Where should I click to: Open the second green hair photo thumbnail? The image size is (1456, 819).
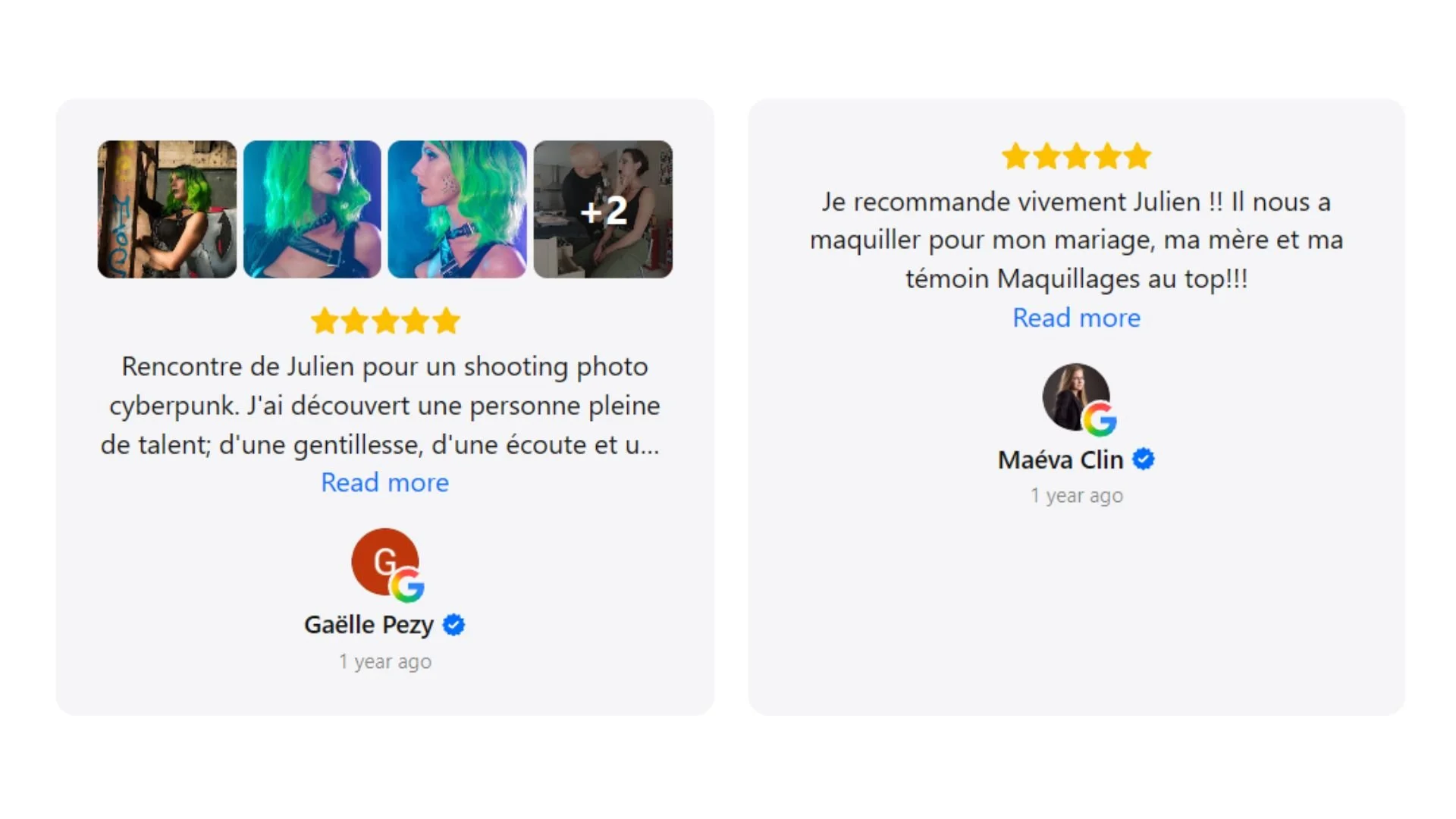312,209
